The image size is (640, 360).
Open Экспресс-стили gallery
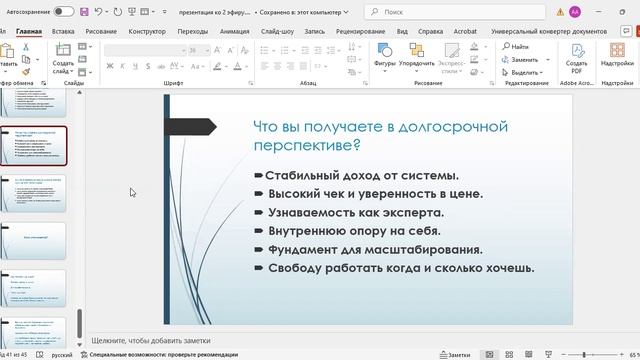point(451,58)
